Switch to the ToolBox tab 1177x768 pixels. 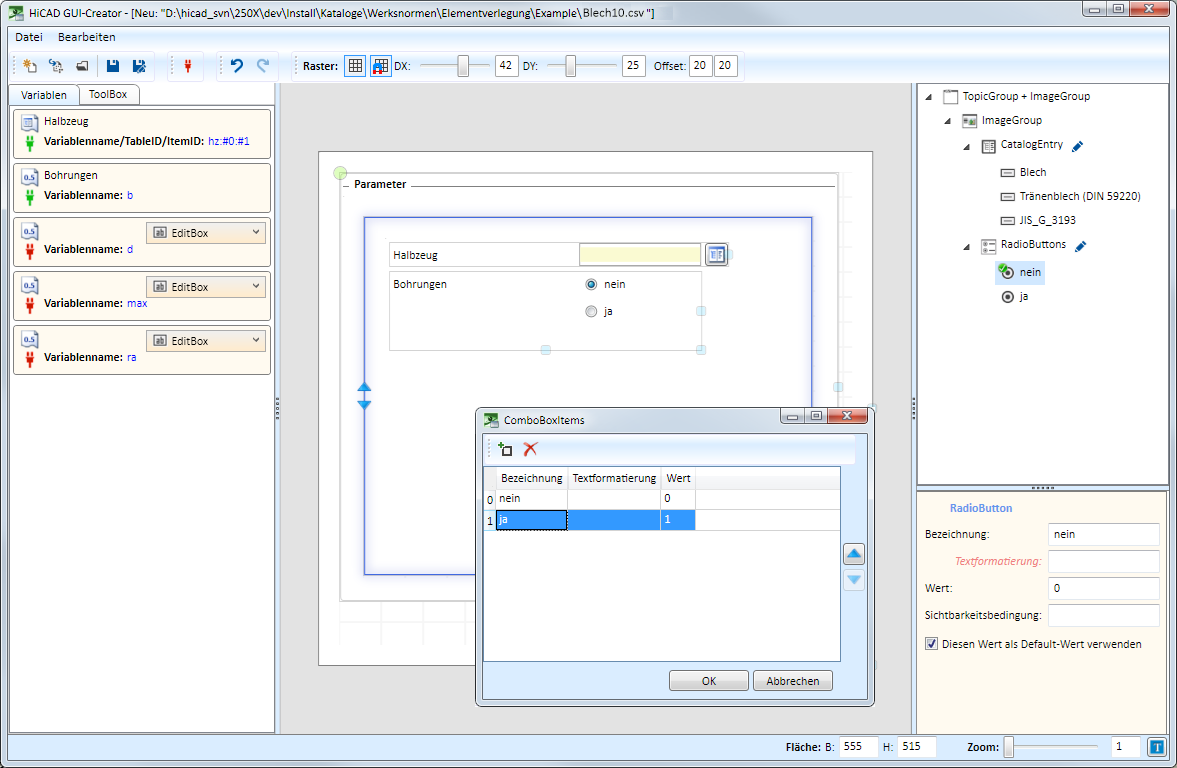[x=108, y=95]
